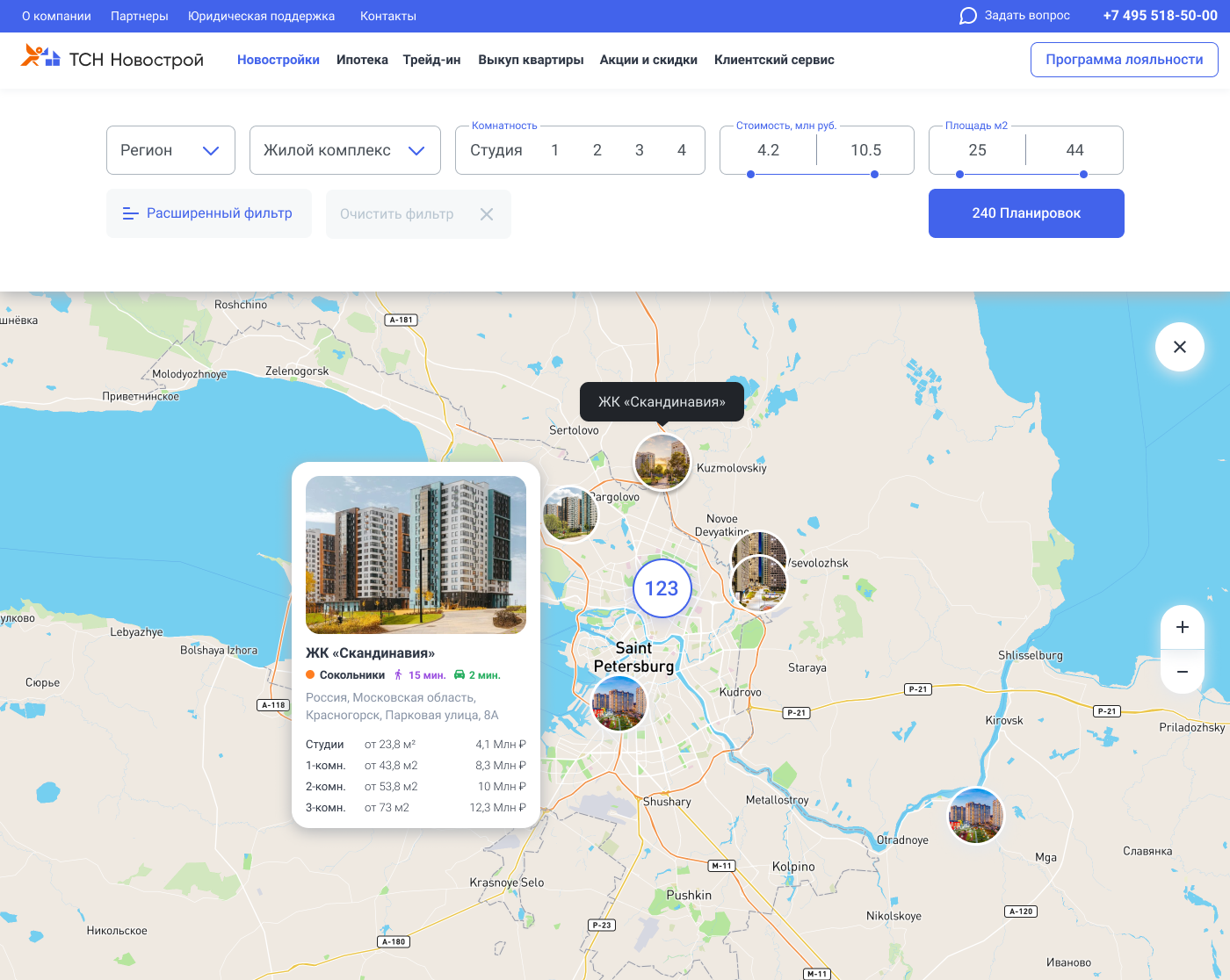Zoom out on the map with minus

pyautogui.click(x=1183, y=672)
